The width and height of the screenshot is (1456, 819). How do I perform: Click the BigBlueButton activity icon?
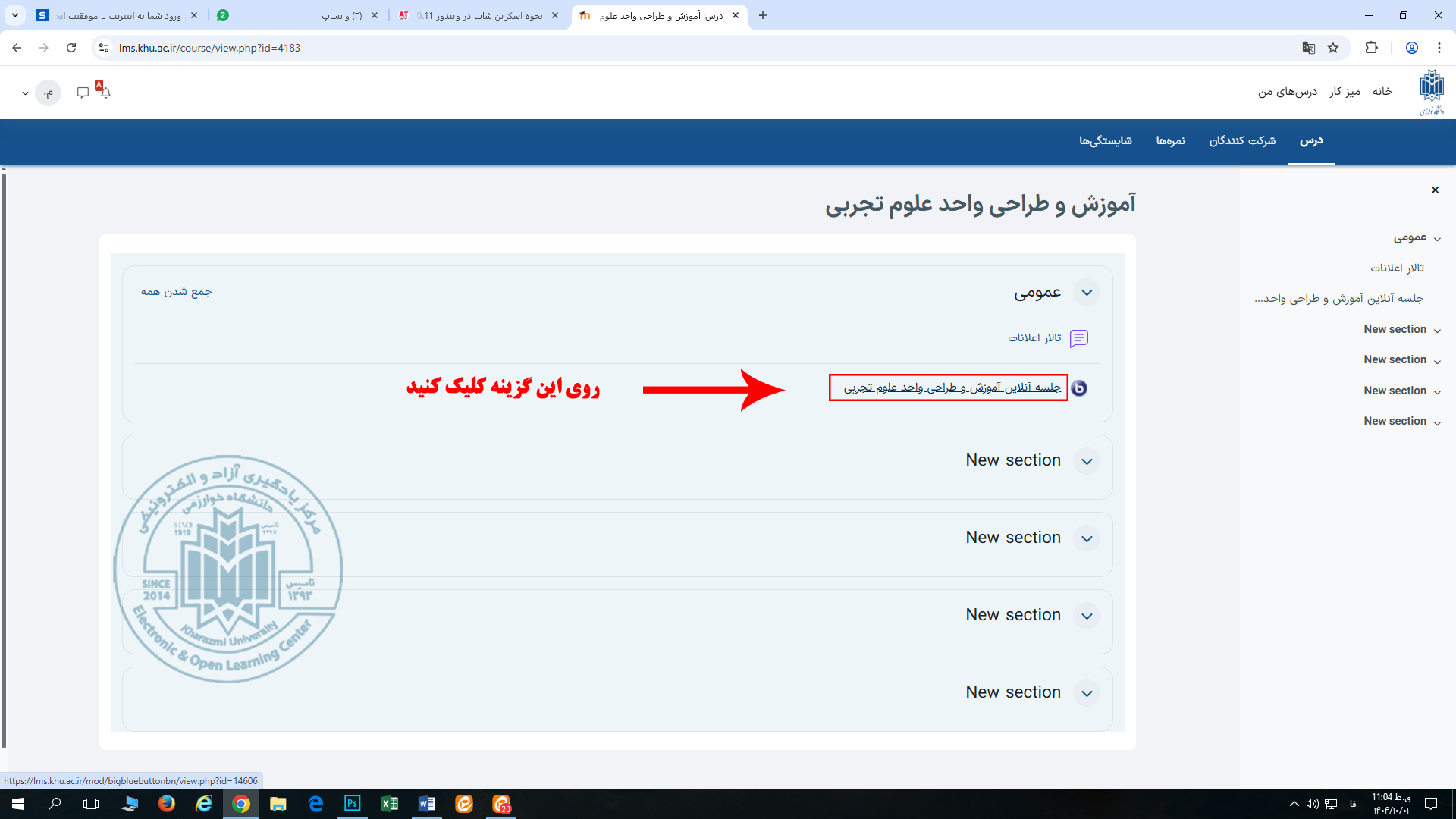coord(1079,388)
